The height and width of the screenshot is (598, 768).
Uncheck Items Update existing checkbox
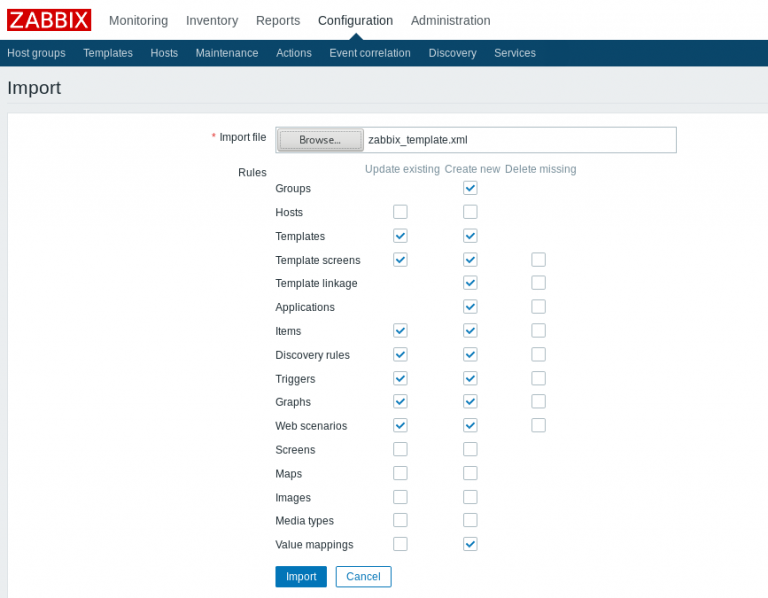coord(400,331)
